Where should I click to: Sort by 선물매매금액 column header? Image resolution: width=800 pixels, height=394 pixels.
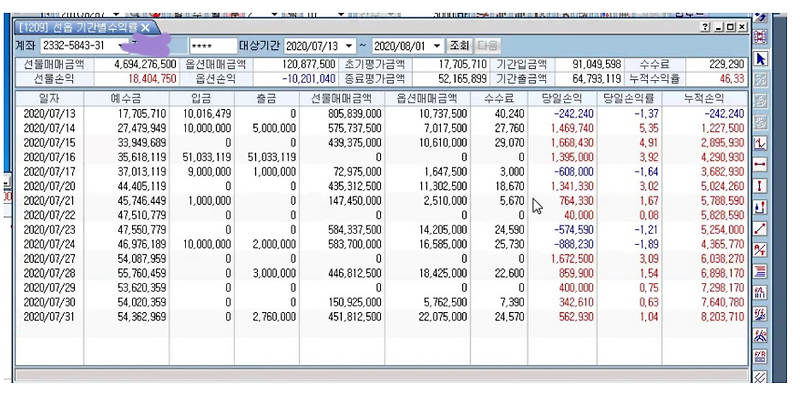click(342, 99)
